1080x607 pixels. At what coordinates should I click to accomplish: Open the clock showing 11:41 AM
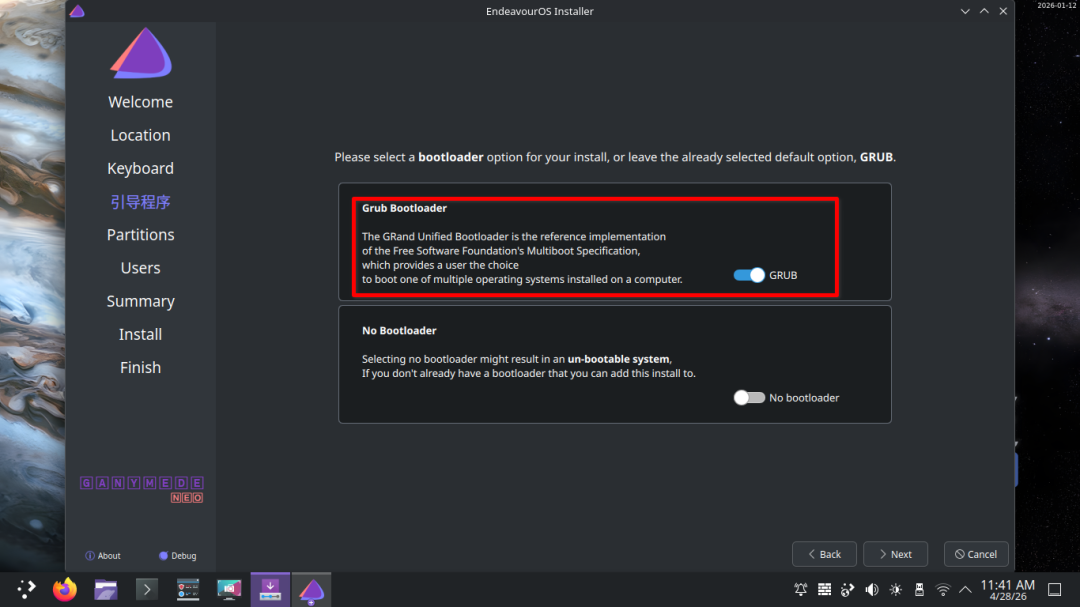[1008, 589]
